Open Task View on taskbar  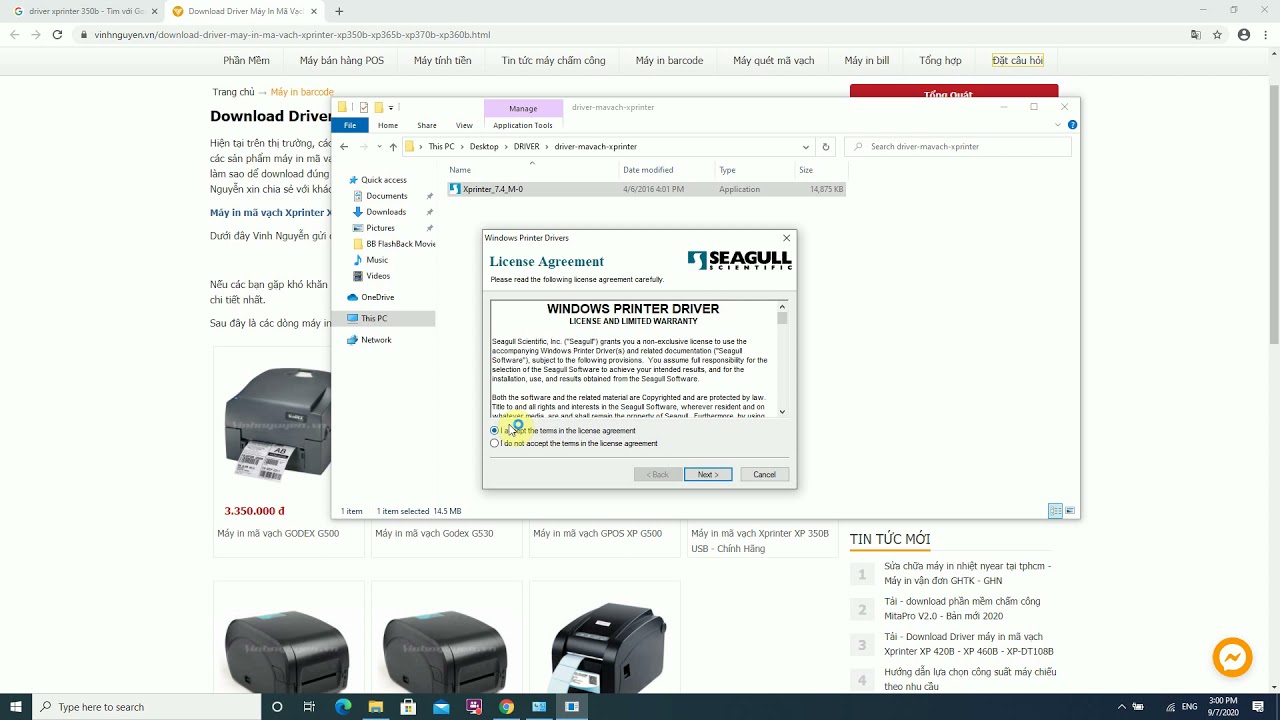click(309, 707)
